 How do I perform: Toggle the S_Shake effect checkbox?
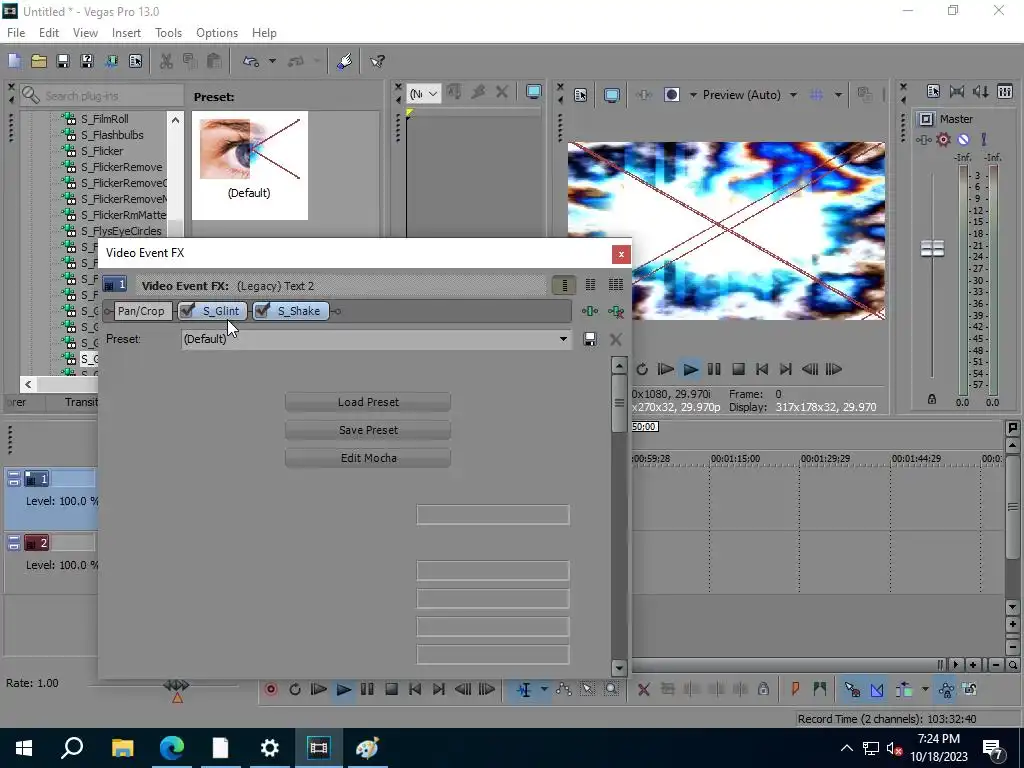(262, 310)
